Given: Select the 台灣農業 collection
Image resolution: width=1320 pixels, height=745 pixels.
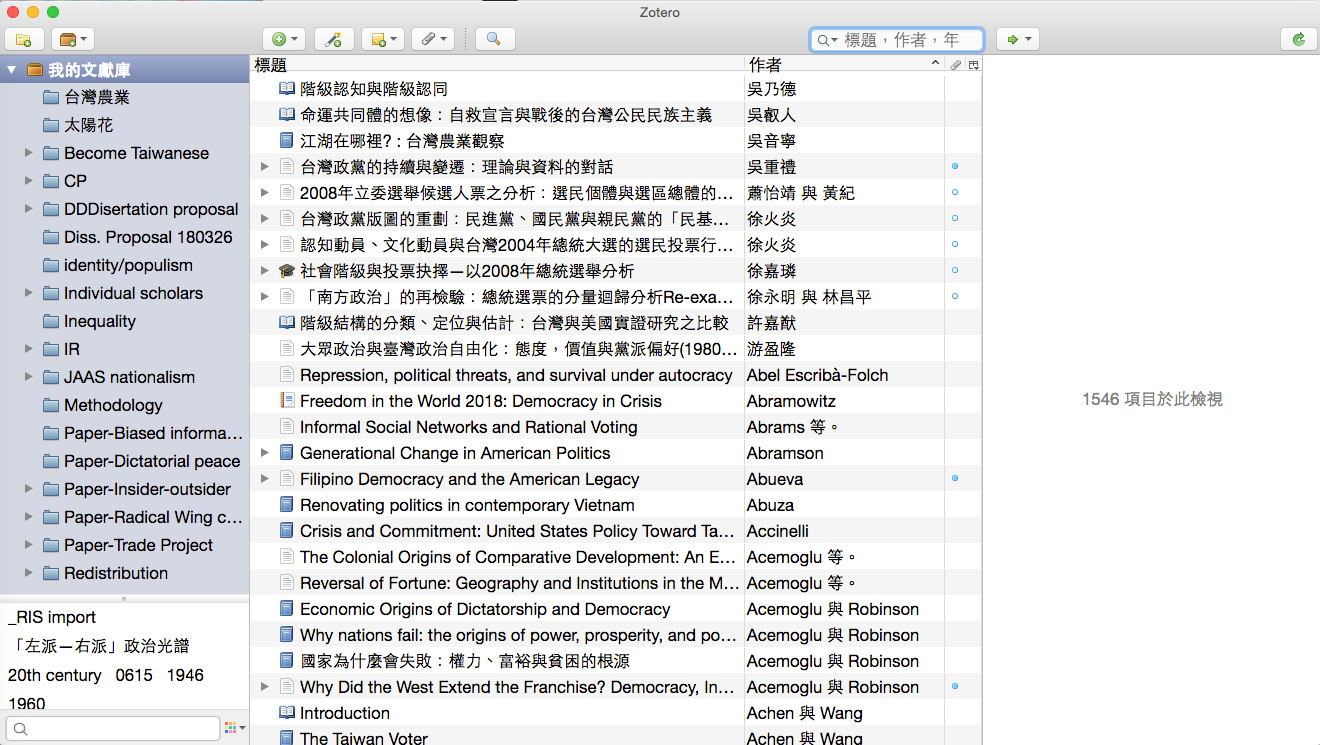Looking at the screenshot, I should (x=97, y=97).
